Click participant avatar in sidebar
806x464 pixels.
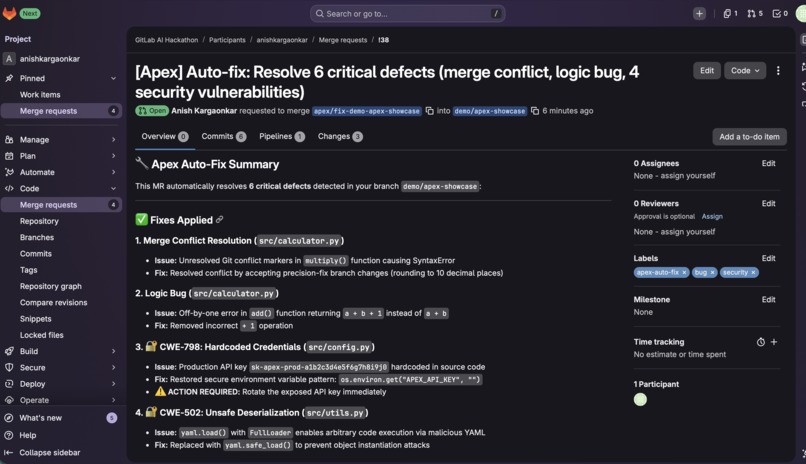[640, 400]
